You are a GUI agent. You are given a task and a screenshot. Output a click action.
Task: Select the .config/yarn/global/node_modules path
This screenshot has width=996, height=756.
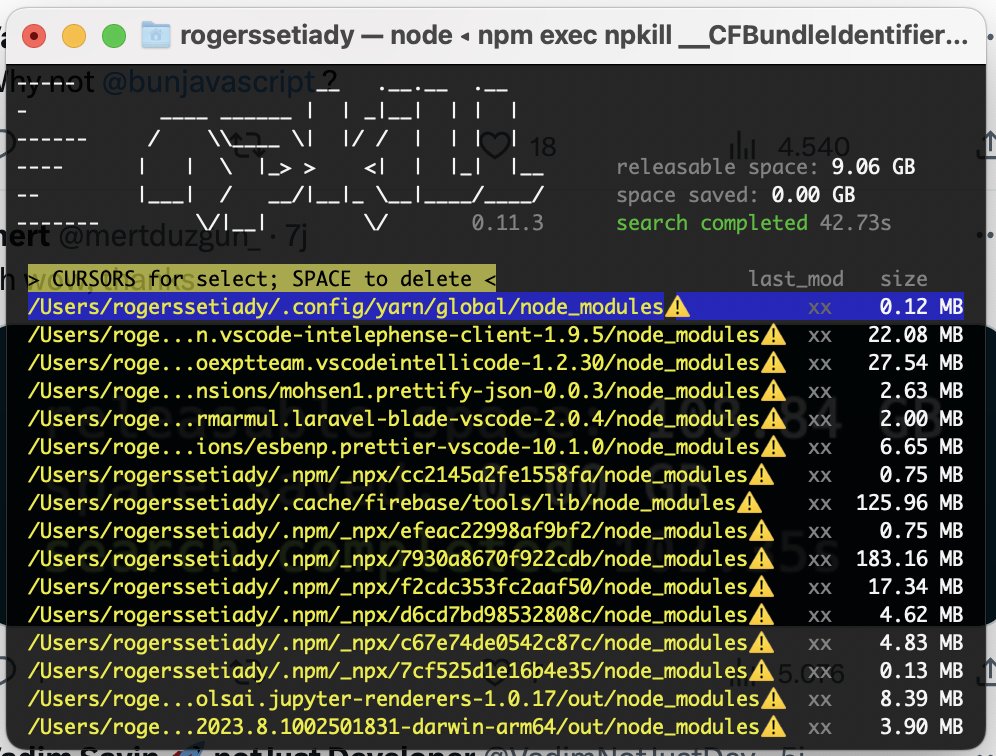tap(346, 307)
